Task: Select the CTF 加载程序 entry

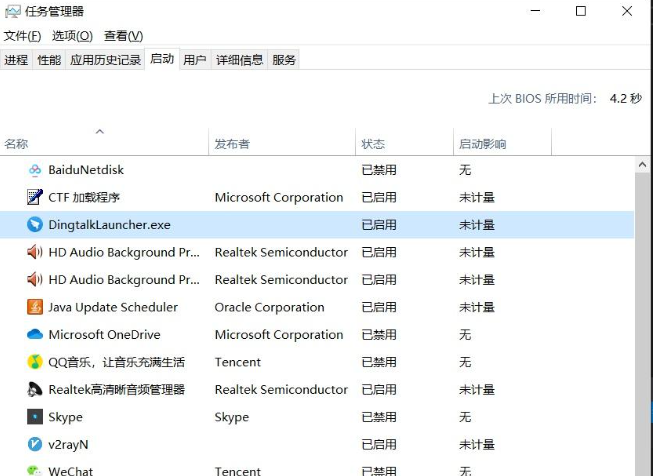Action: (84, 197)
